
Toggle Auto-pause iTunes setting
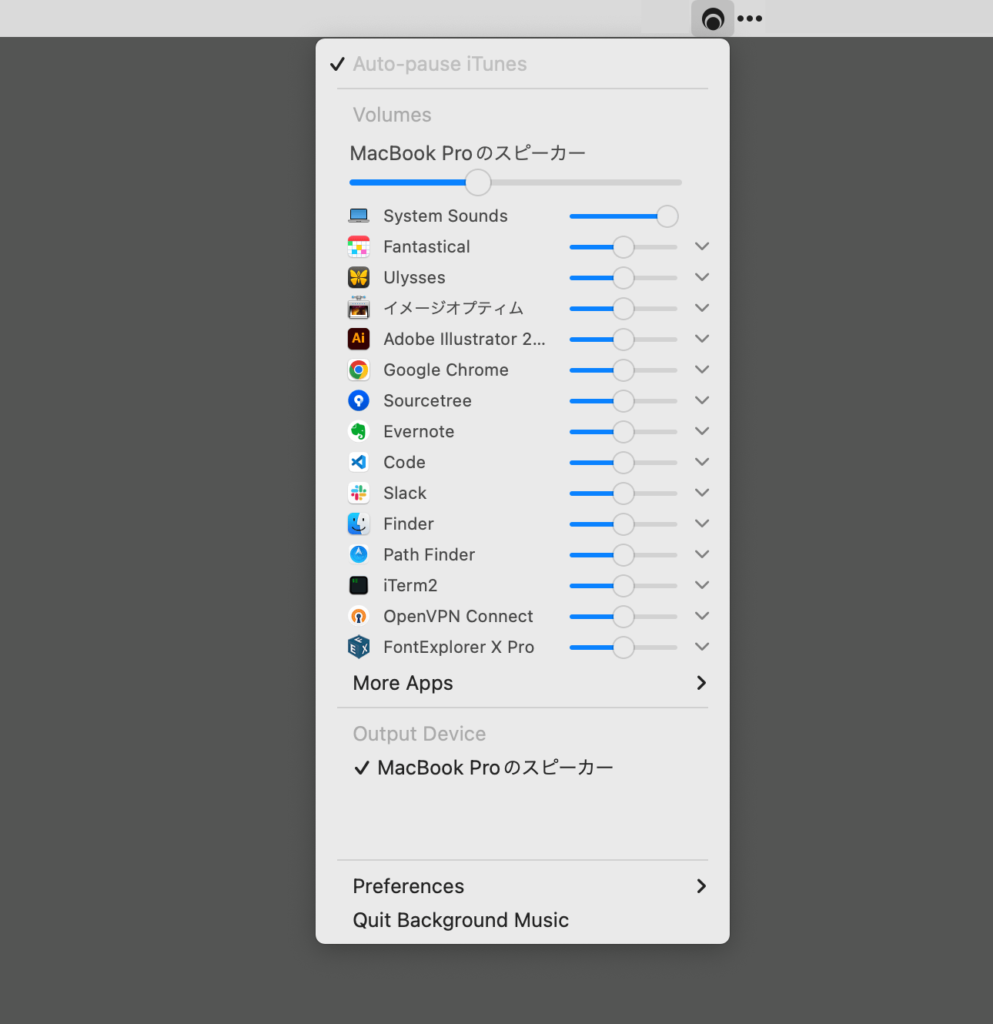(x=440, y=63)
